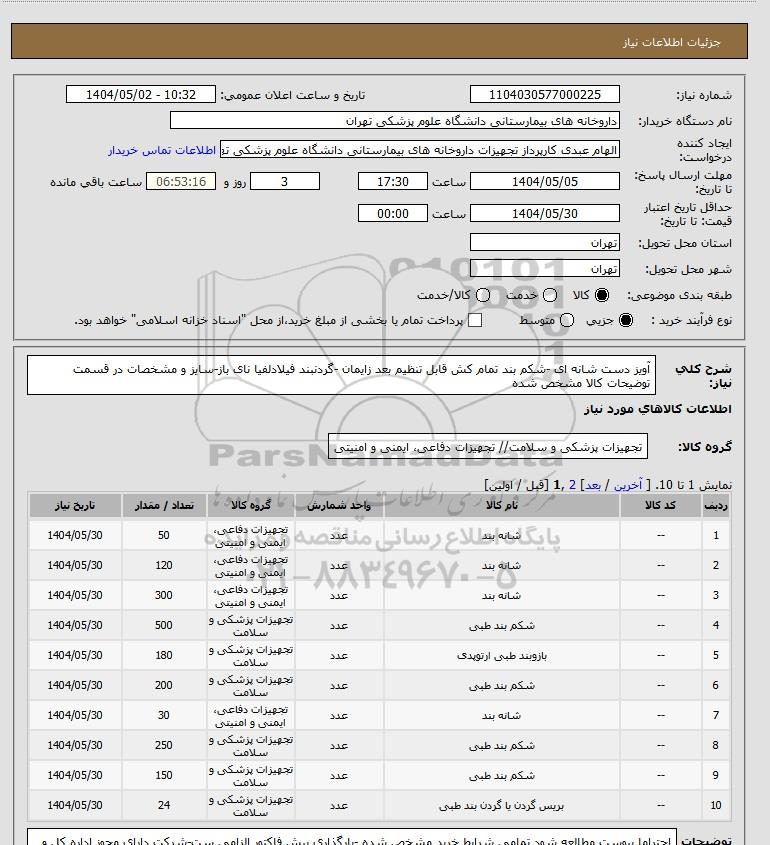Go to the بعد page link
770x845 pixels.
(x=592, y=485)
